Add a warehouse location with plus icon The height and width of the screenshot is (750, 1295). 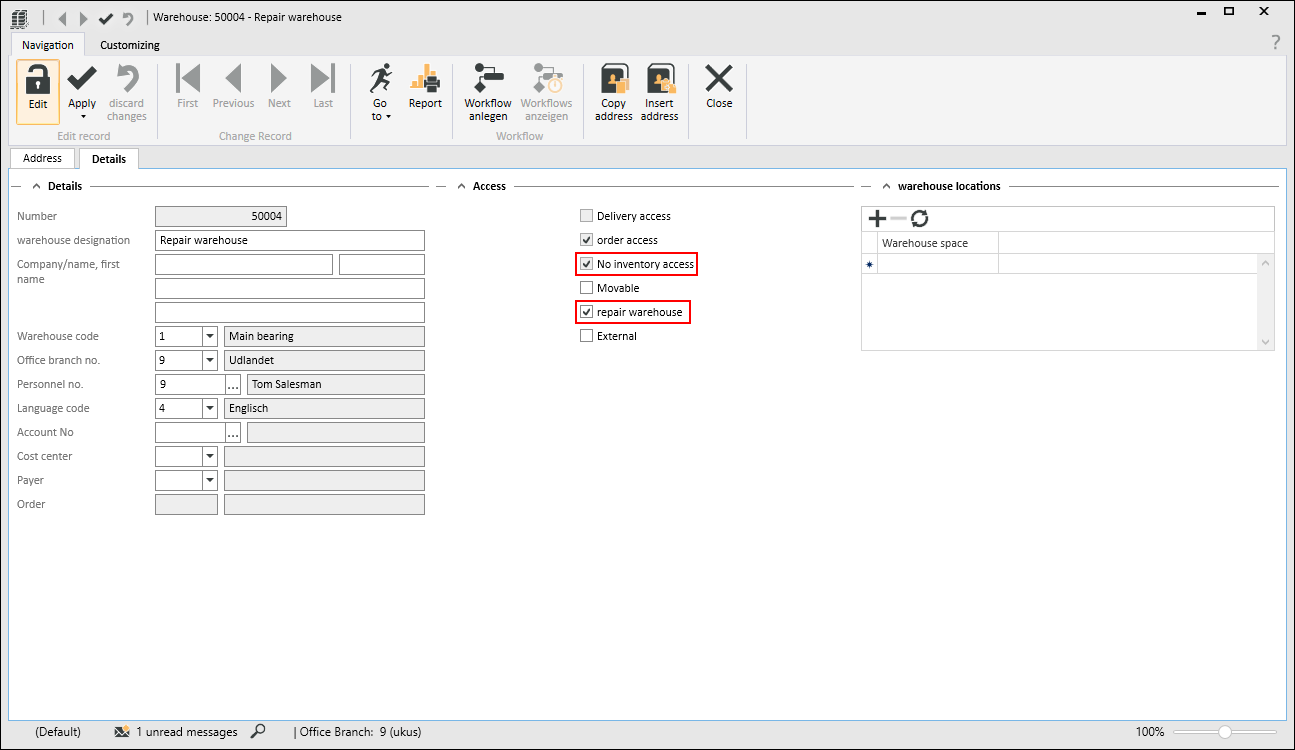(x=877, y=219)
